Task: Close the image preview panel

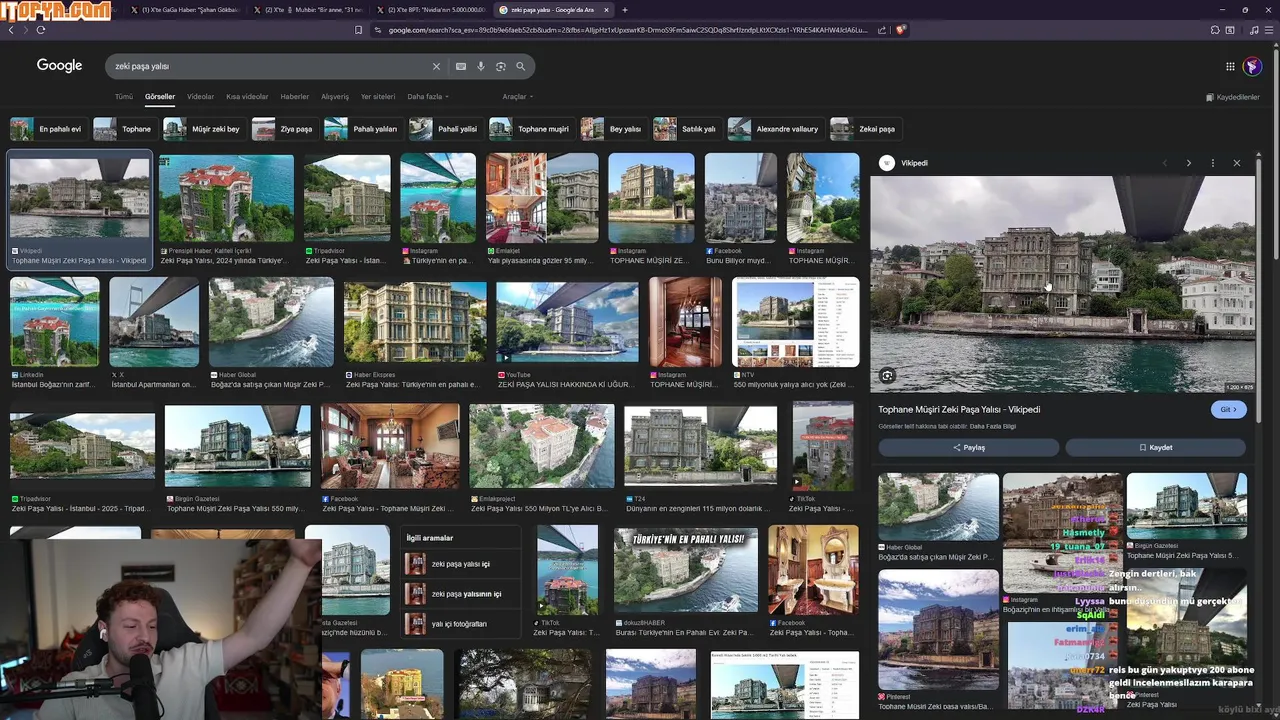Action: (1236, 163)
